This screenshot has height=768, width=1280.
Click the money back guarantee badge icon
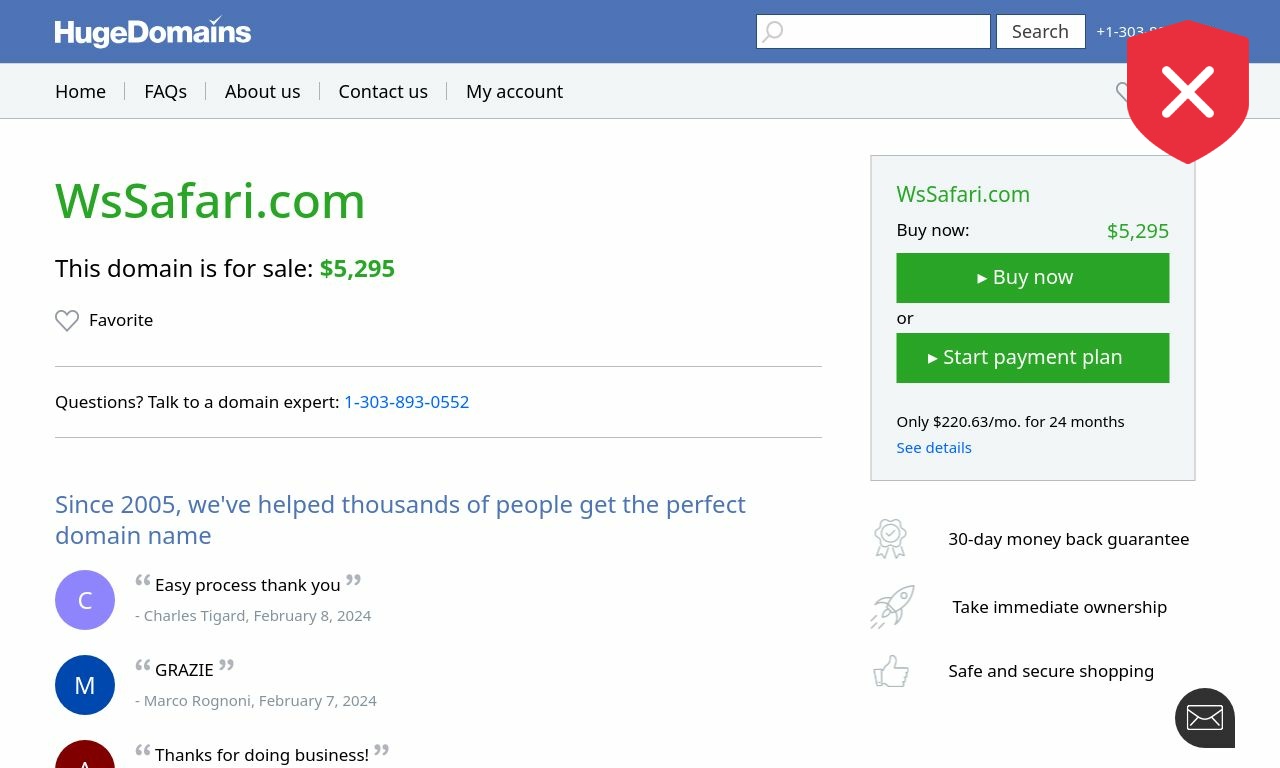pos(890,539)
